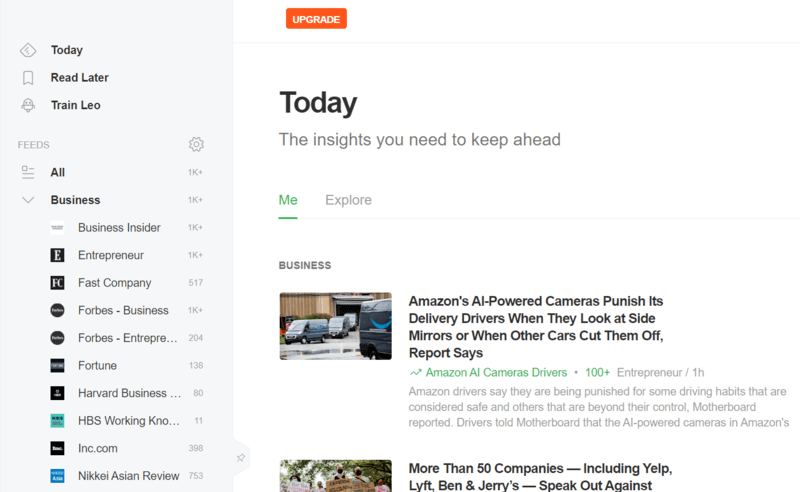This screenshot has width=800, height=492.
Task: Open the Fast Company feed
Action: pyautogui.click(x=115, y=283)
